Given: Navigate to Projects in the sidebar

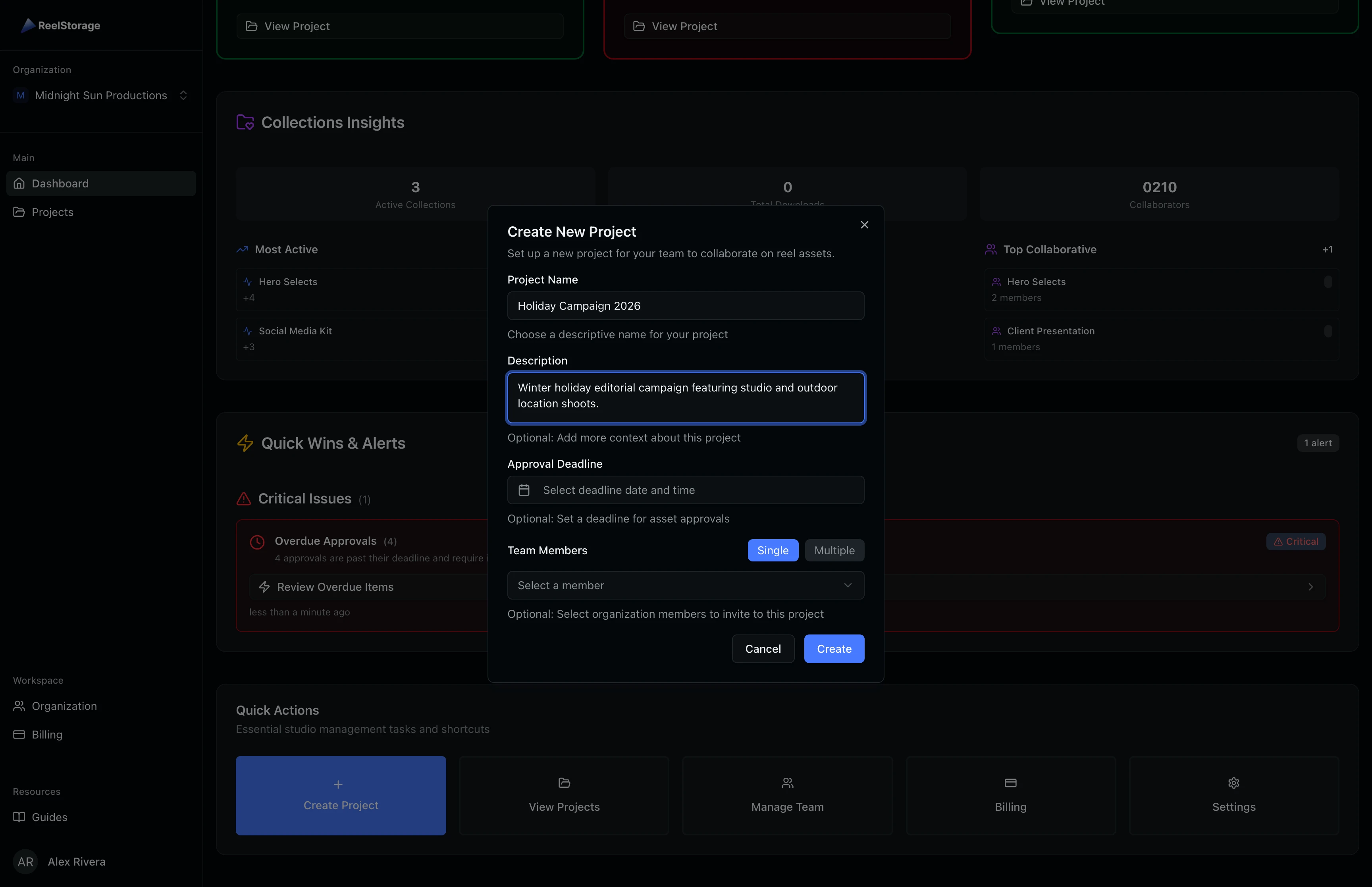Looking at the screenshot, I should tap(52, 211).
